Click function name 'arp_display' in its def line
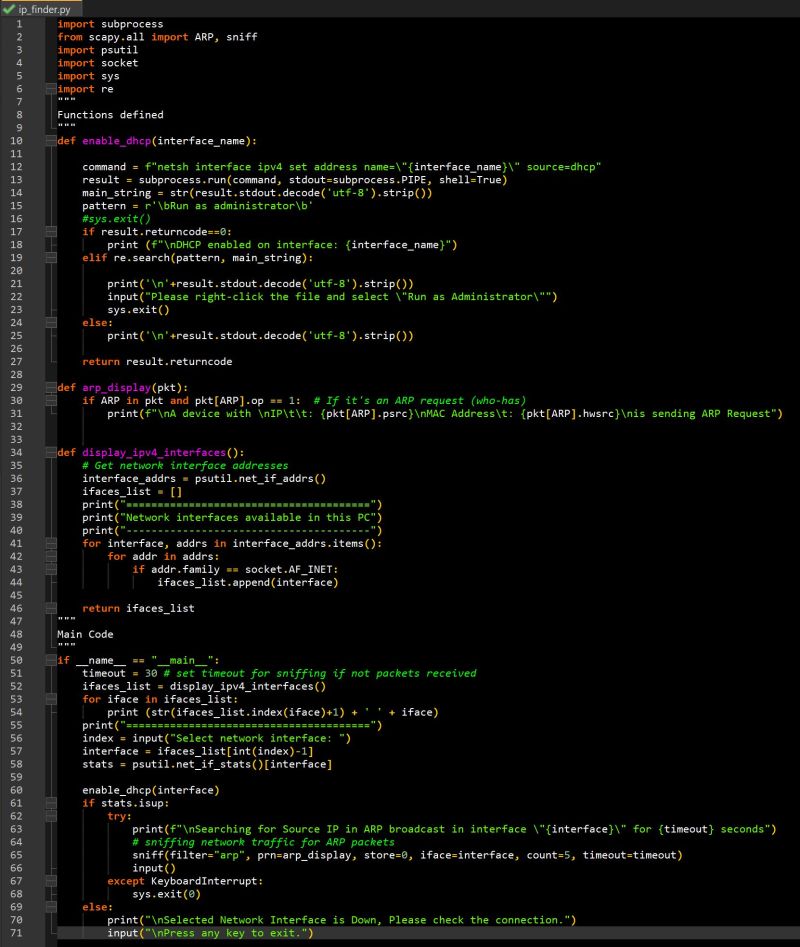The height and width of the screenshot is (947, 800). [117, 387]
